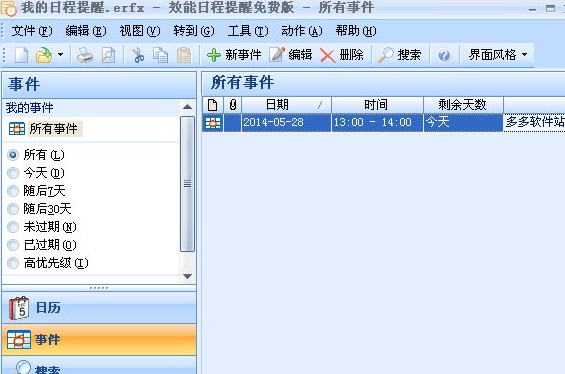Expand the 界面风格 dropdown
This screenshot has height=374, width=565.
498,55
